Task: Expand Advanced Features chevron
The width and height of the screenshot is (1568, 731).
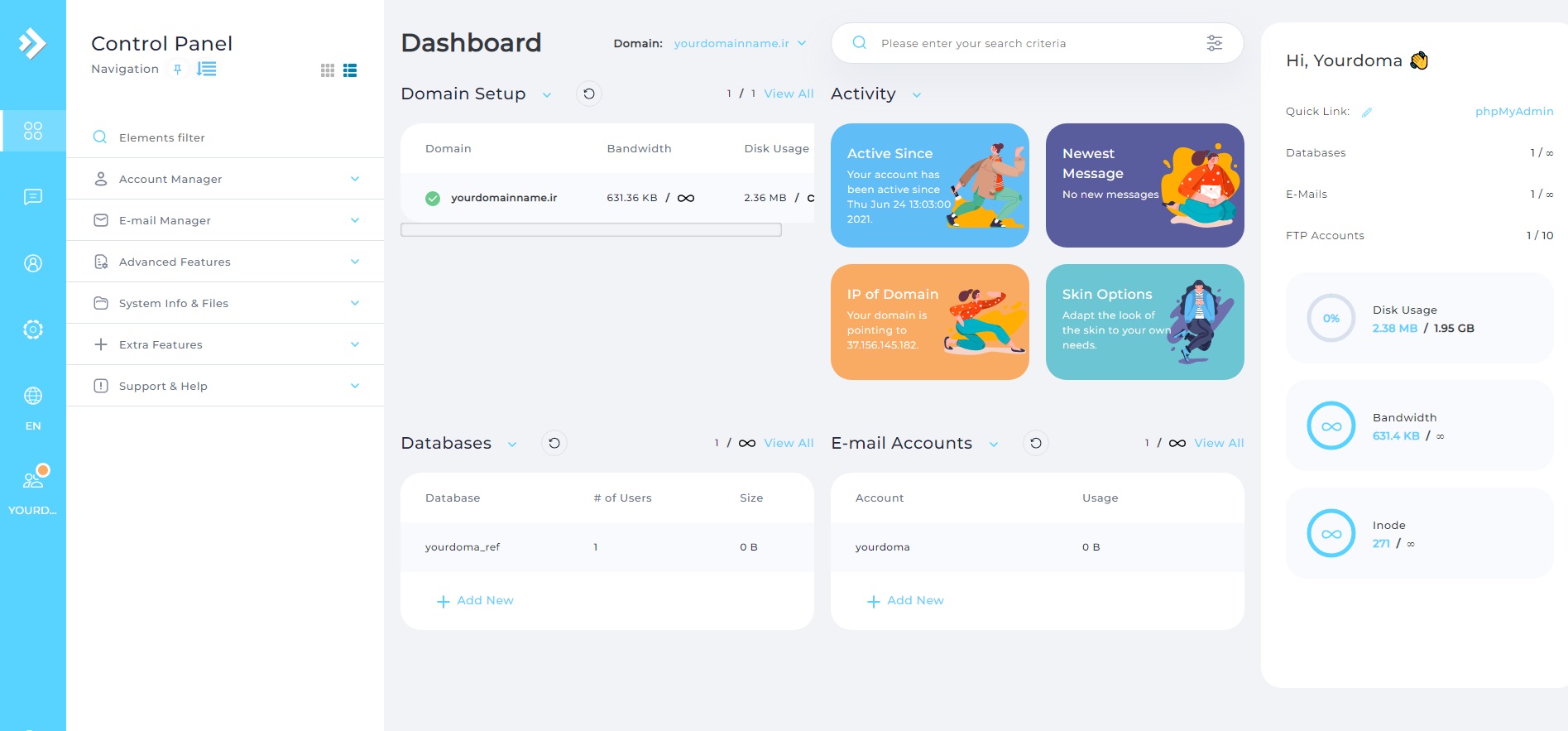Action: click(355, 262)
